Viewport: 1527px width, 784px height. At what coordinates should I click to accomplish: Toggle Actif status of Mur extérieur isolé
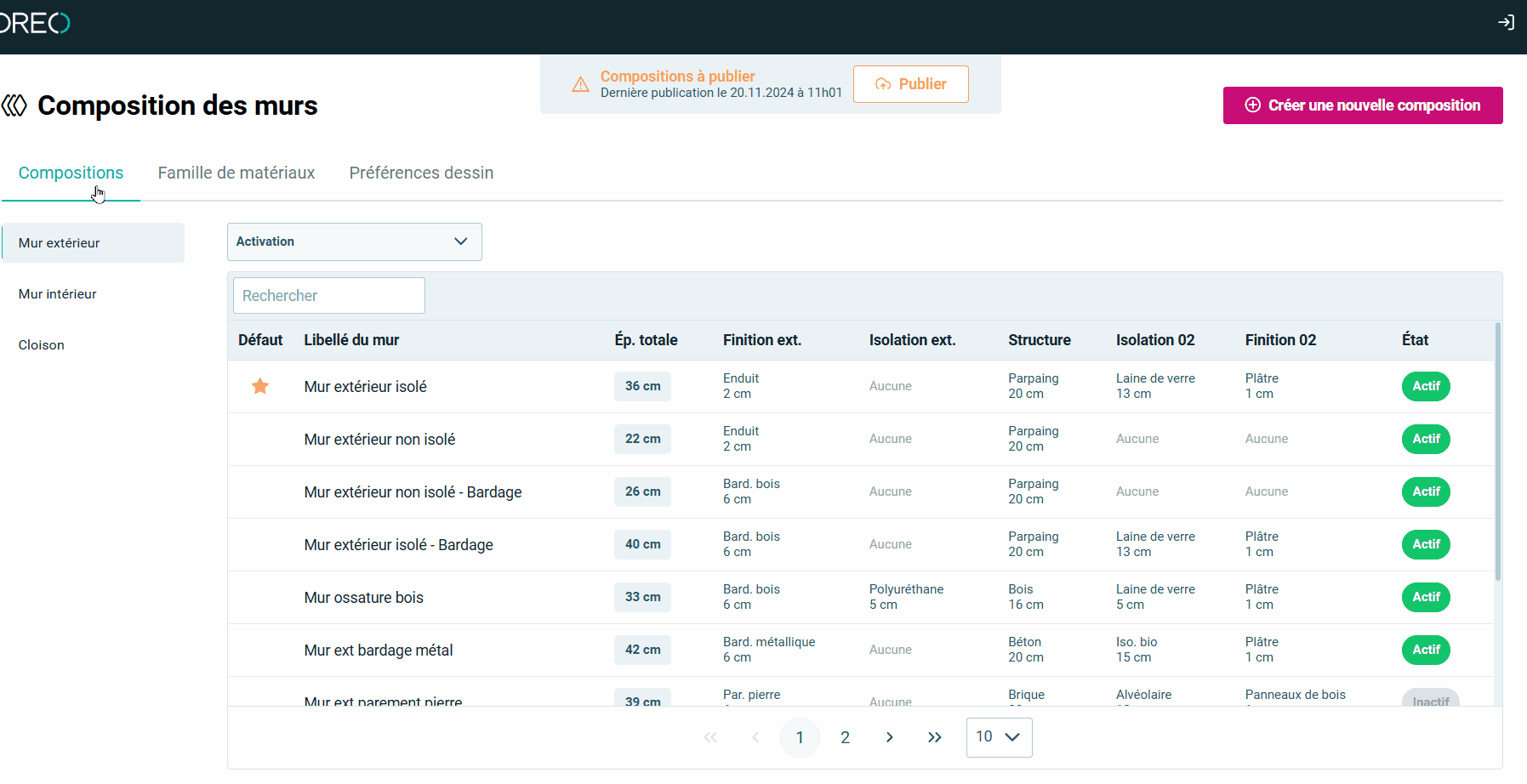coord(1426,387)
